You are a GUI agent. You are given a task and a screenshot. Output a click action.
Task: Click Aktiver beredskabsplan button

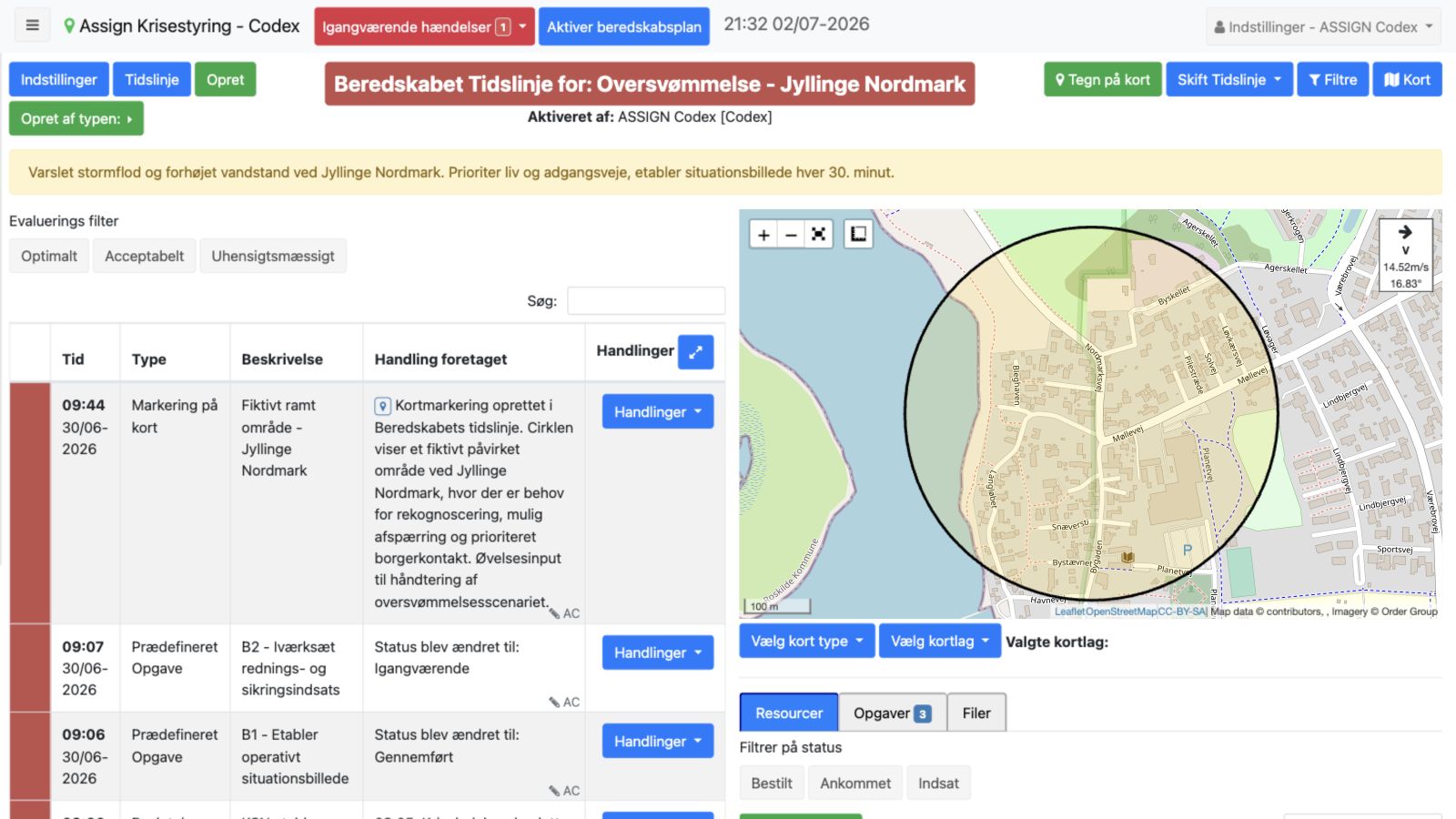[624, 27]
